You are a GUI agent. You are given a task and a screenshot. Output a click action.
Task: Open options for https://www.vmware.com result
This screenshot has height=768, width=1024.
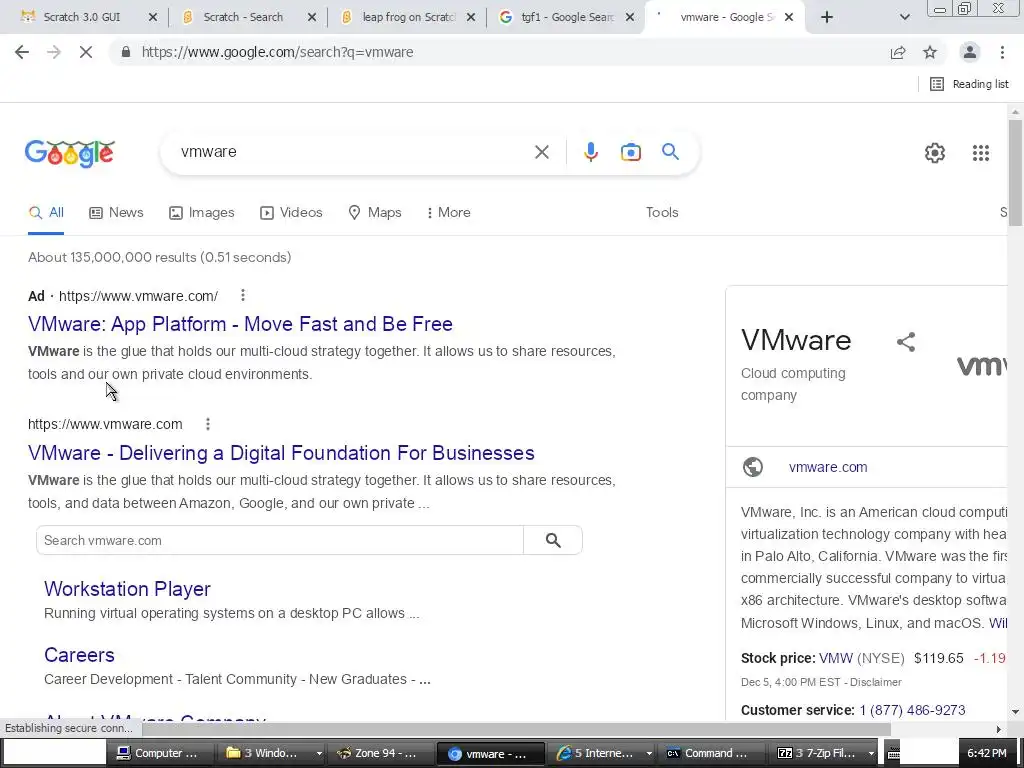(208, 424)
